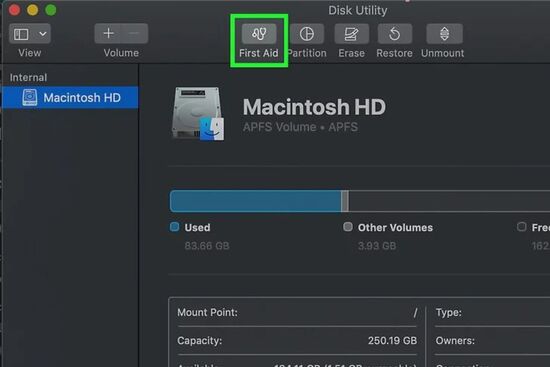This screenshot has width=550, height=367.
Task: Click the Capacity 250.19 GB row
Action: click(x=297, y=340)
